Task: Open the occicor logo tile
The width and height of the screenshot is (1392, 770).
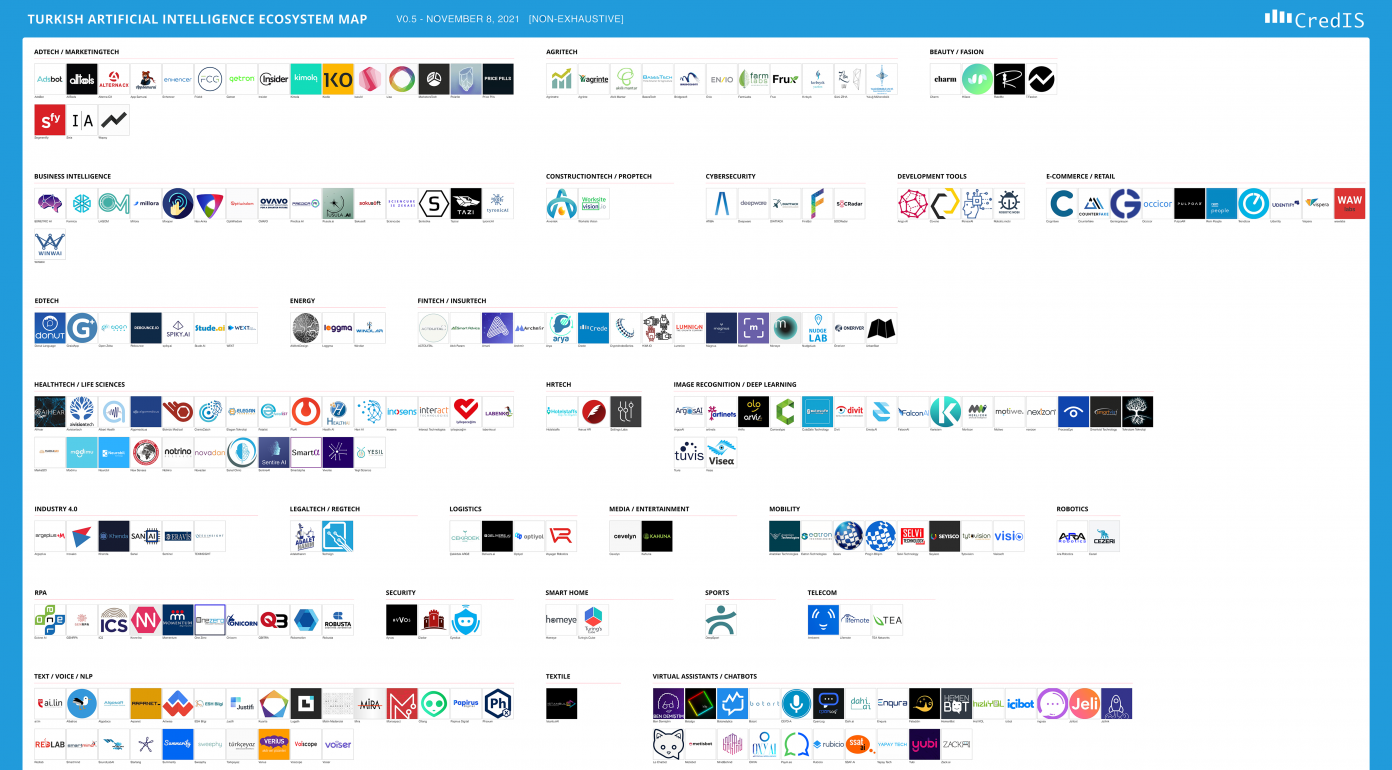Action: [x=1158, y=203]
